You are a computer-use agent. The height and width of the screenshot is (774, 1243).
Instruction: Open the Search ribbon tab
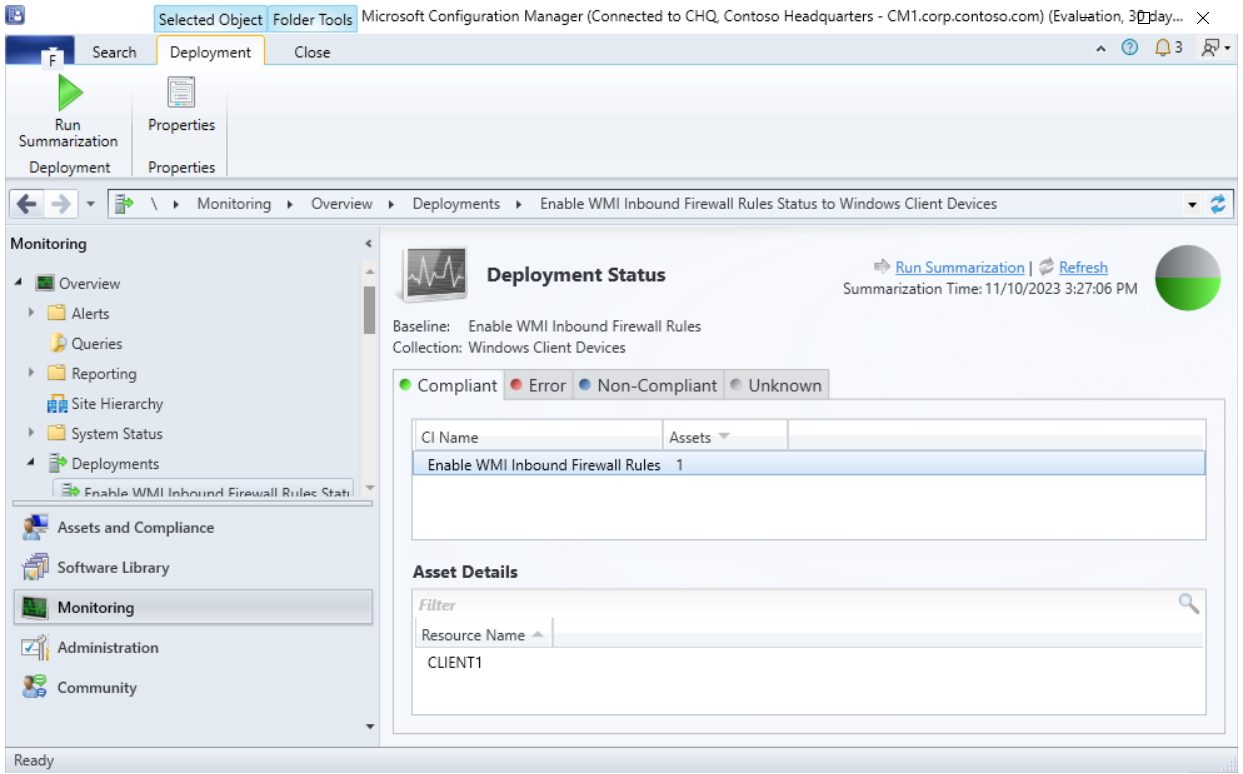click(114, 52)
